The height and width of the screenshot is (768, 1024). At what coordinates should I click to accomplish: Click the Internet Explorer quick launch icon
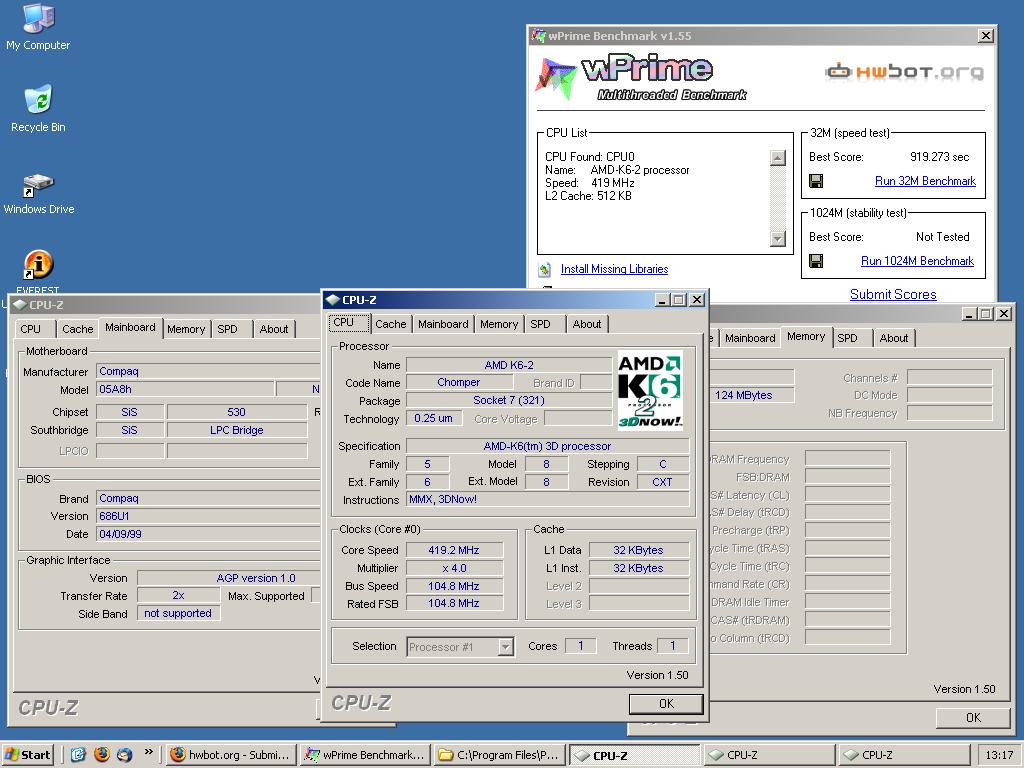(x=78, y=754)
